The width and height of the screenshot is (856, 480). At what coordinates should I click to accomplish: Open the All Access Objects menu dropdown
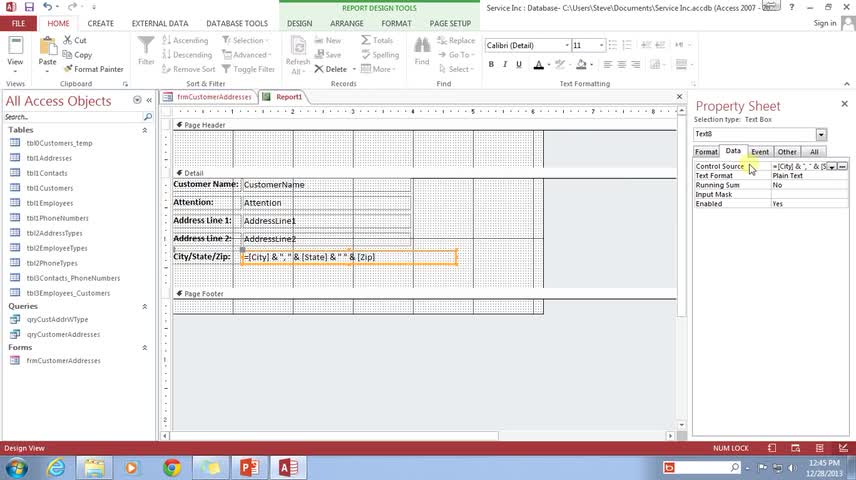point(137,100)
